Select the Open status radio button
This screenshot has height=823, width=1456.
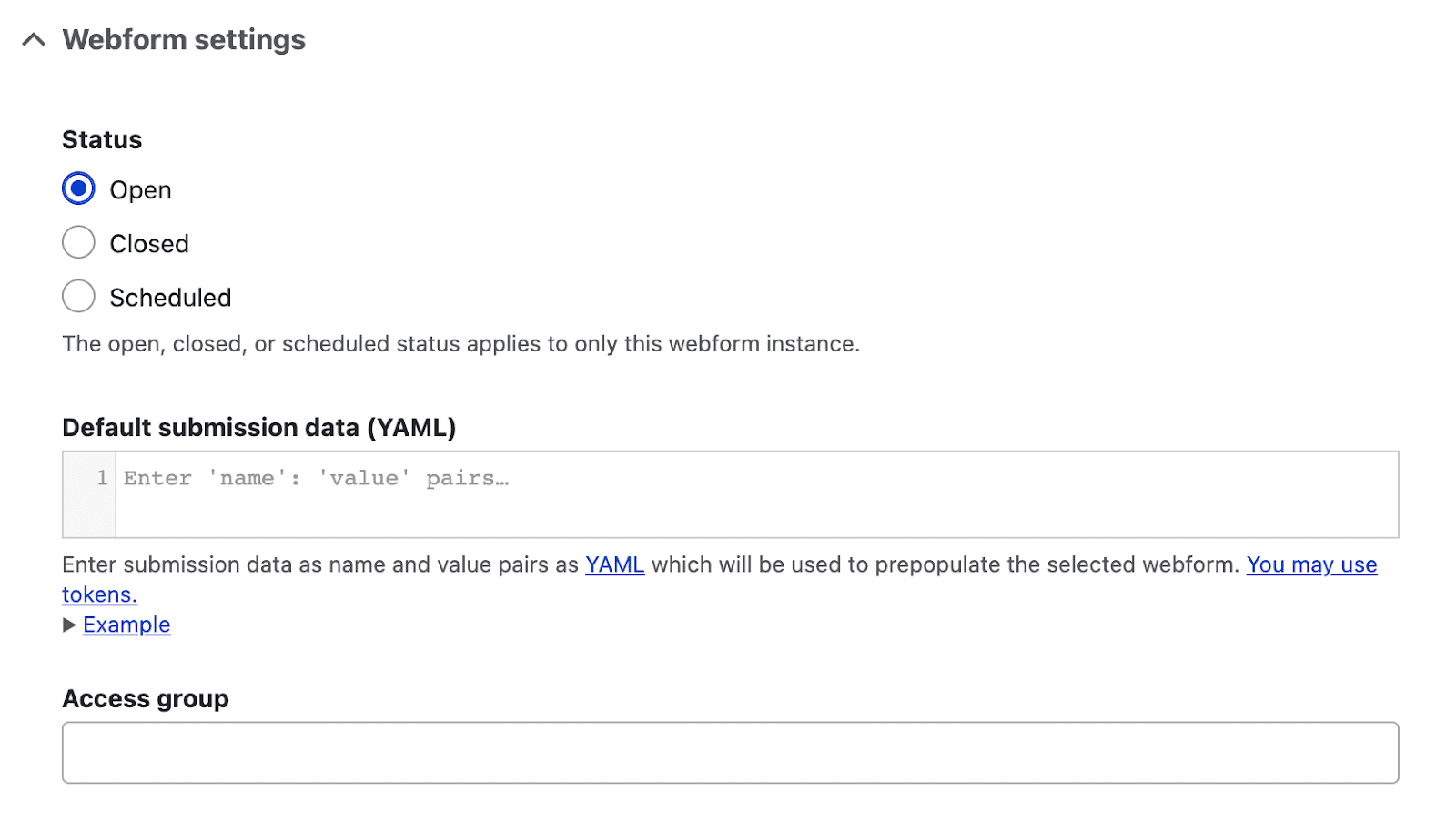pyautogui.click(x=78, y=188)
